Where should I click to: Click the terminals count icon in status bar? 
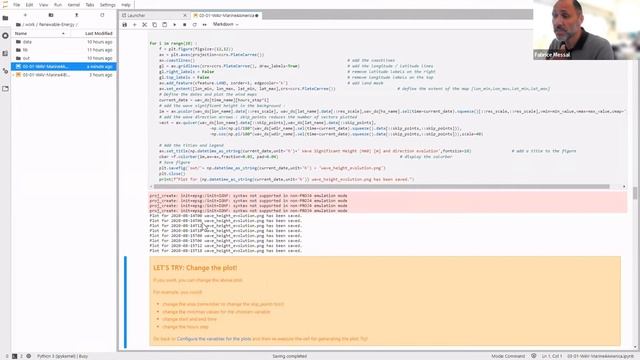tap(14, 356)
